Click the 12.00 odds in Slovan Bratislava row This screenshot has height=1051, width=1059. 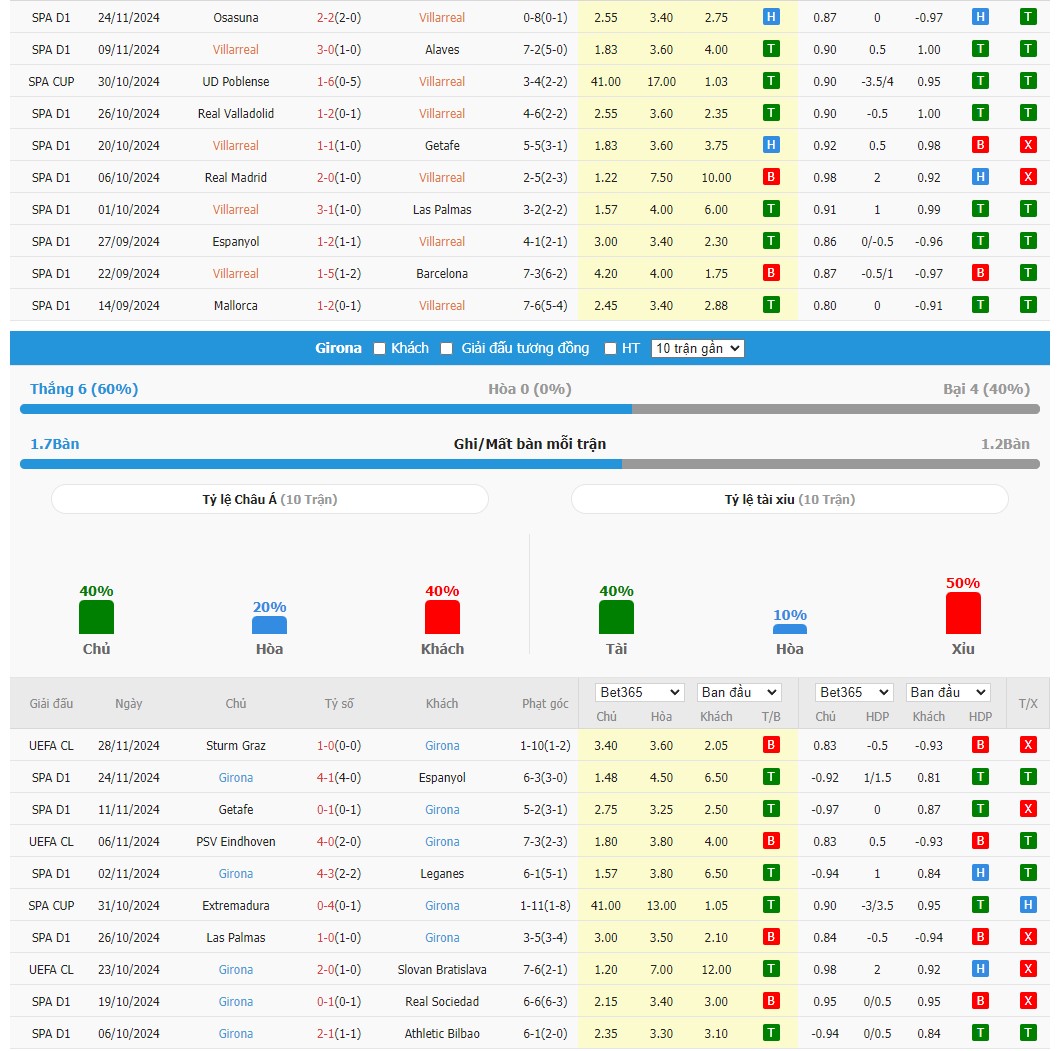[716, 970]
